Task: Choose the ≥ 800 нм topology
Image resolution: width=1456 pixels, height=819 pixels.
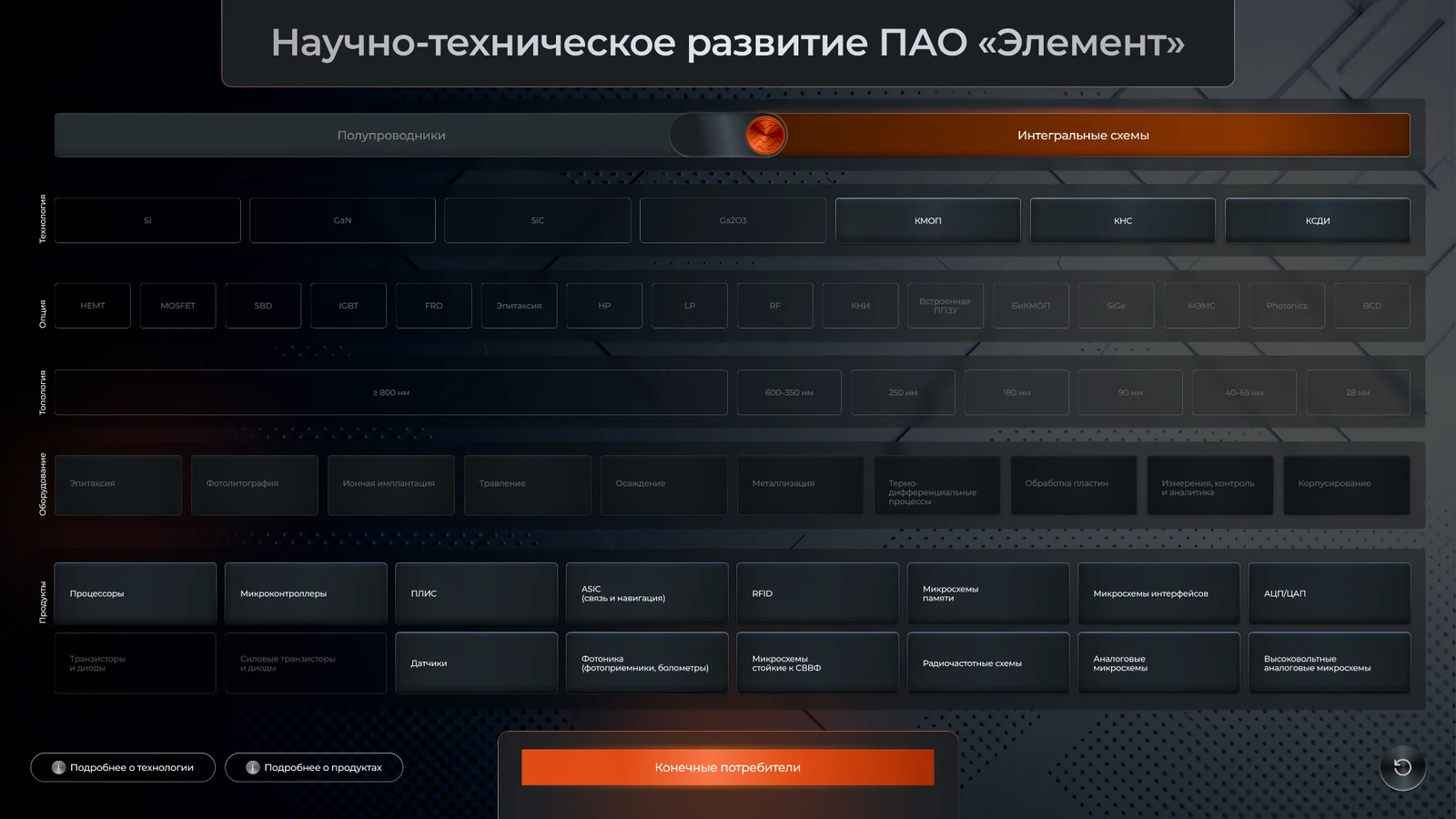Action: (391, 392)
